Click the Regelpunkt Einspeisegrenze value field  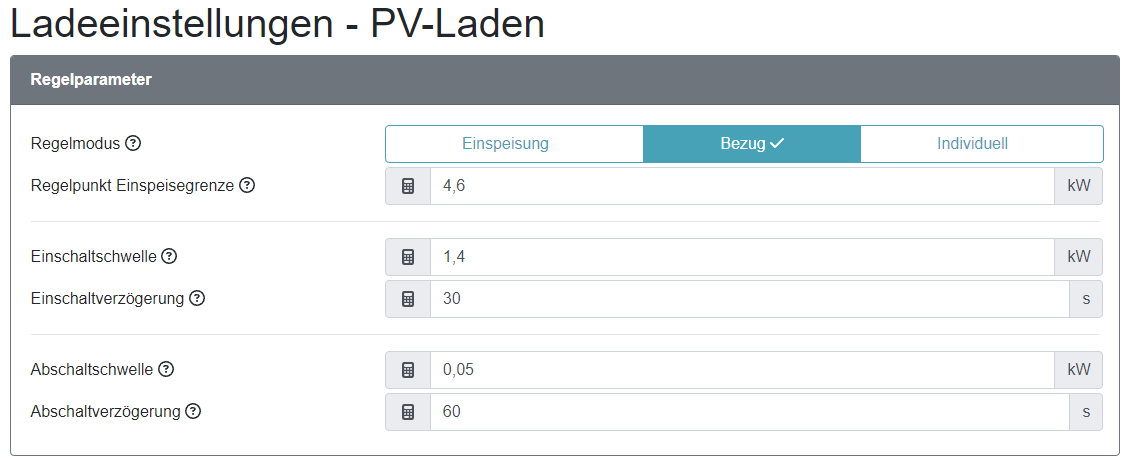[x=741, y=186]
